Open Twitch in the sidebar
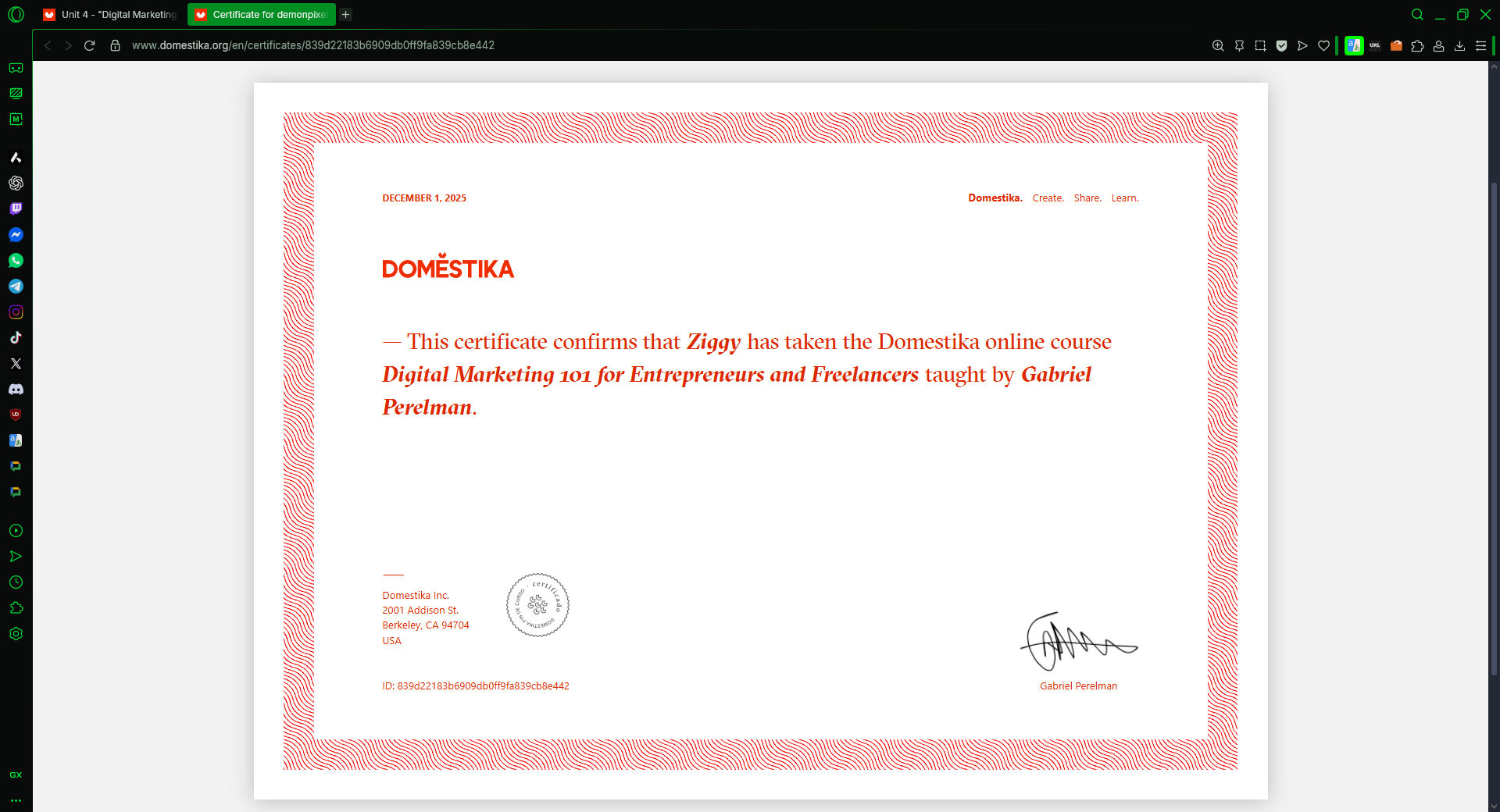Screen dimensions: 1500x812 pyautogui.click(x=16, y=209)
